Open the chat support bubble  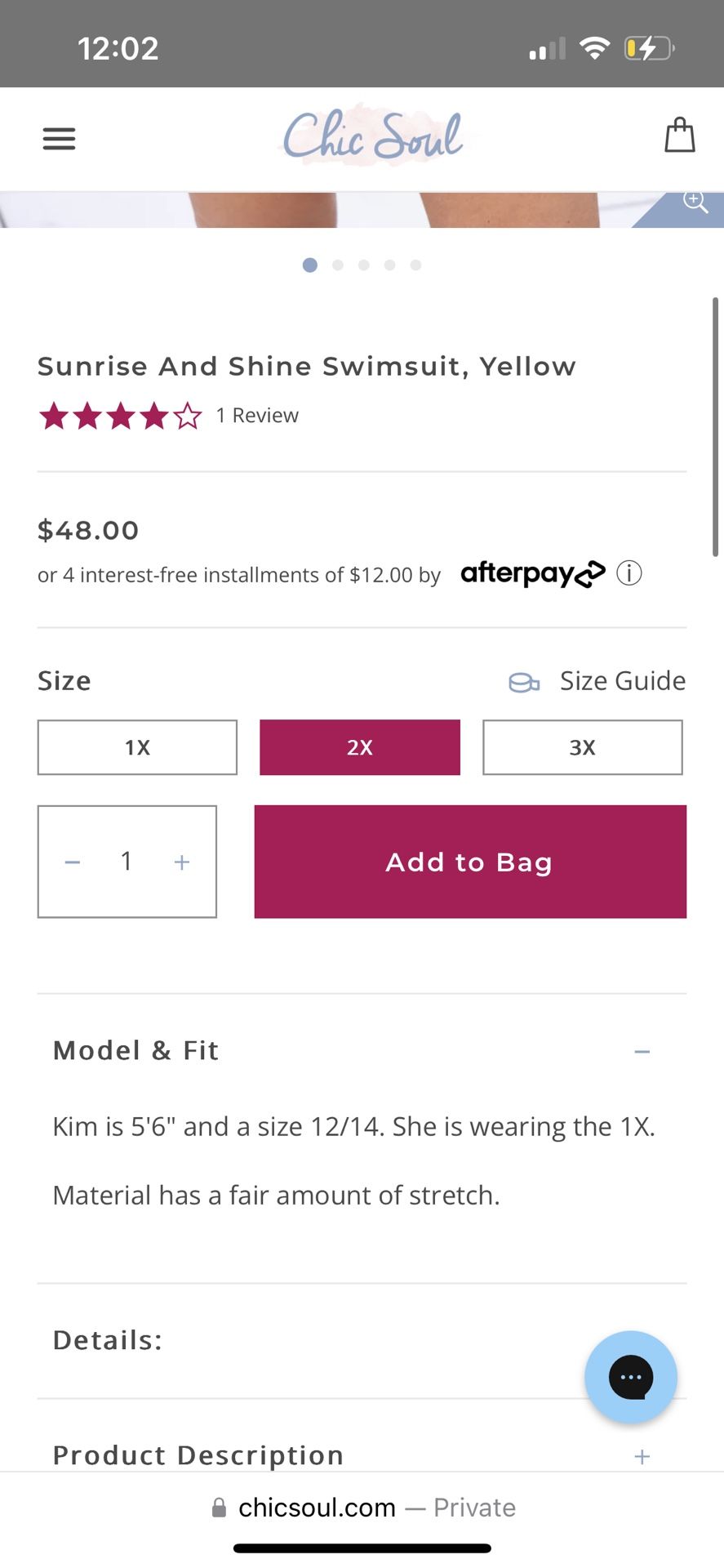pyautogui.click(x=631, y=1377)
